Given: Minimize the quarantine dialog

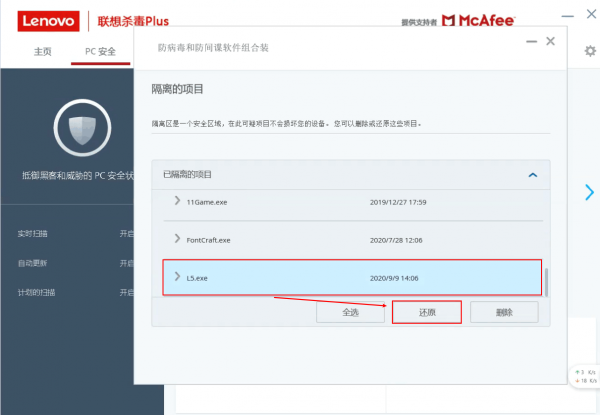Looking at the screenshot, I should pos(531,41).
